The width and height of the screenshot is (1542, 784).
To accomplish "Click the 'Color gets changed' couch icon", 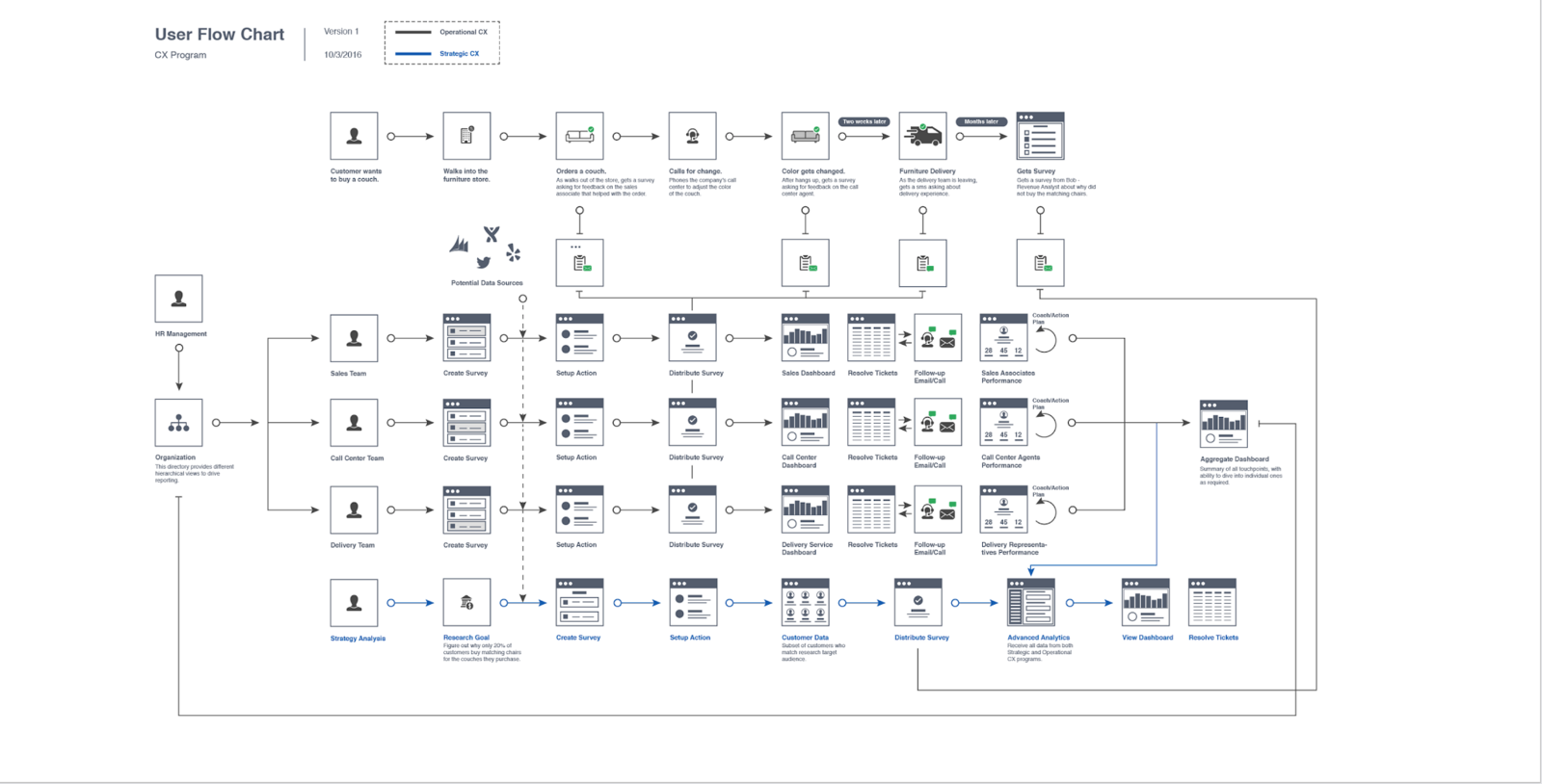I will 805,136.
